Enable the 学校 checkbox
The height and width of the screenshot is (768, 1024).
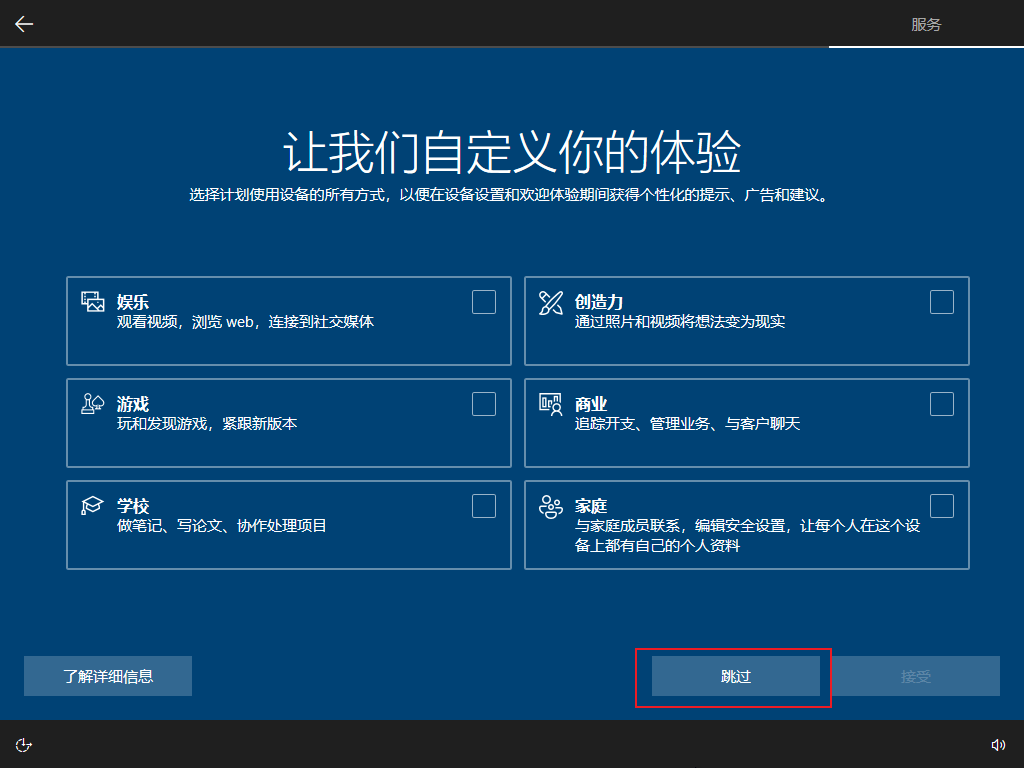pyautogui.click(x=484, y=506)
